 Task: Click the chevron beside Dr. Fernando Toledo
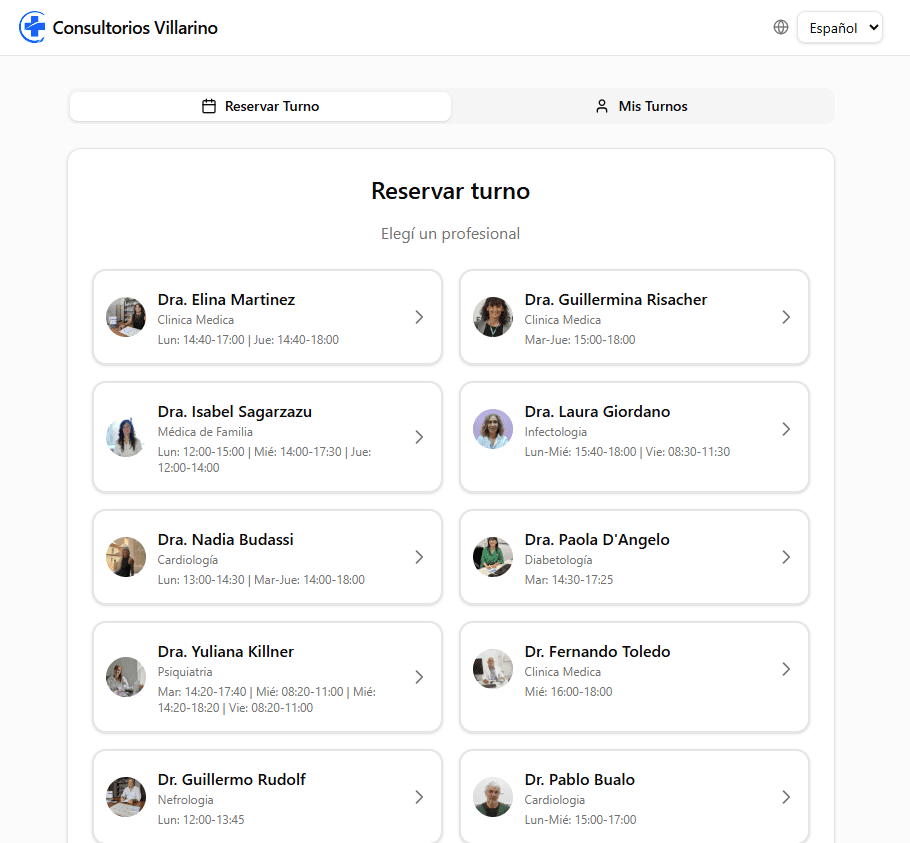(x=786, y=669)
